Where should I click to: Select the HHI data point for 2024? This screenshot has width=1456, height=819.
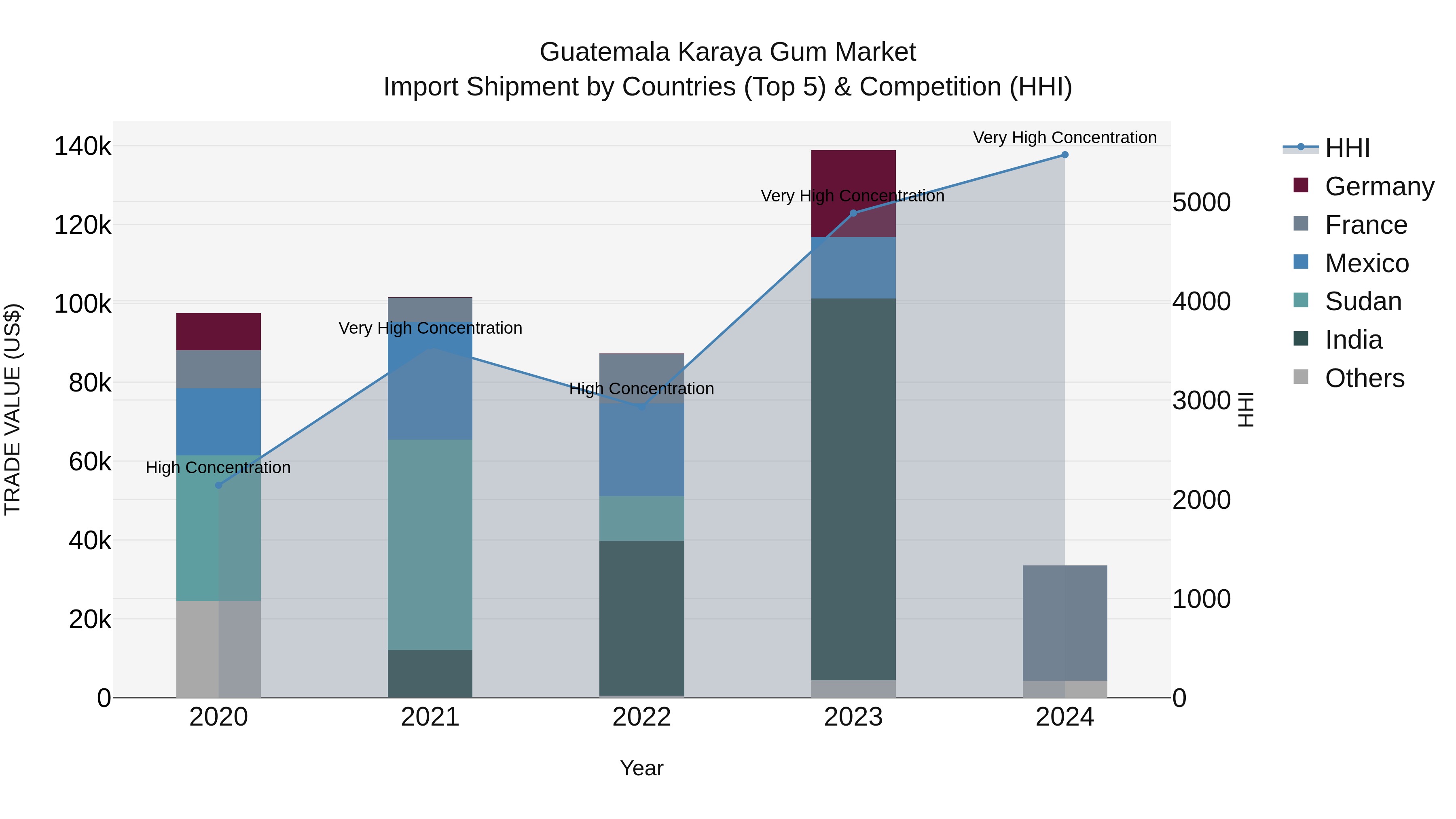[x=1065, y=155]
